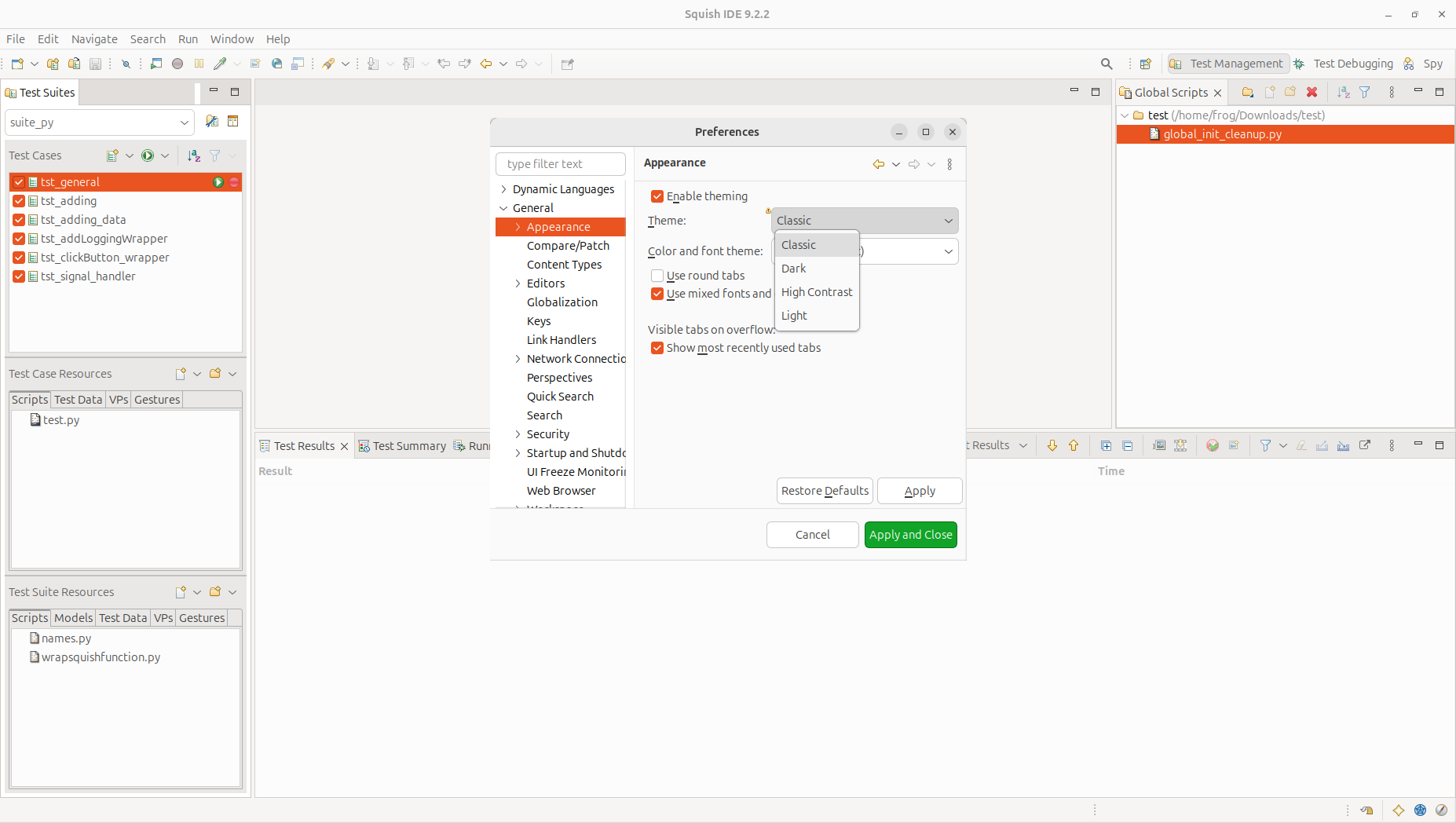Click the Apply and Close button
This screenshot has width=1456, height=823.
click(911, 535)
